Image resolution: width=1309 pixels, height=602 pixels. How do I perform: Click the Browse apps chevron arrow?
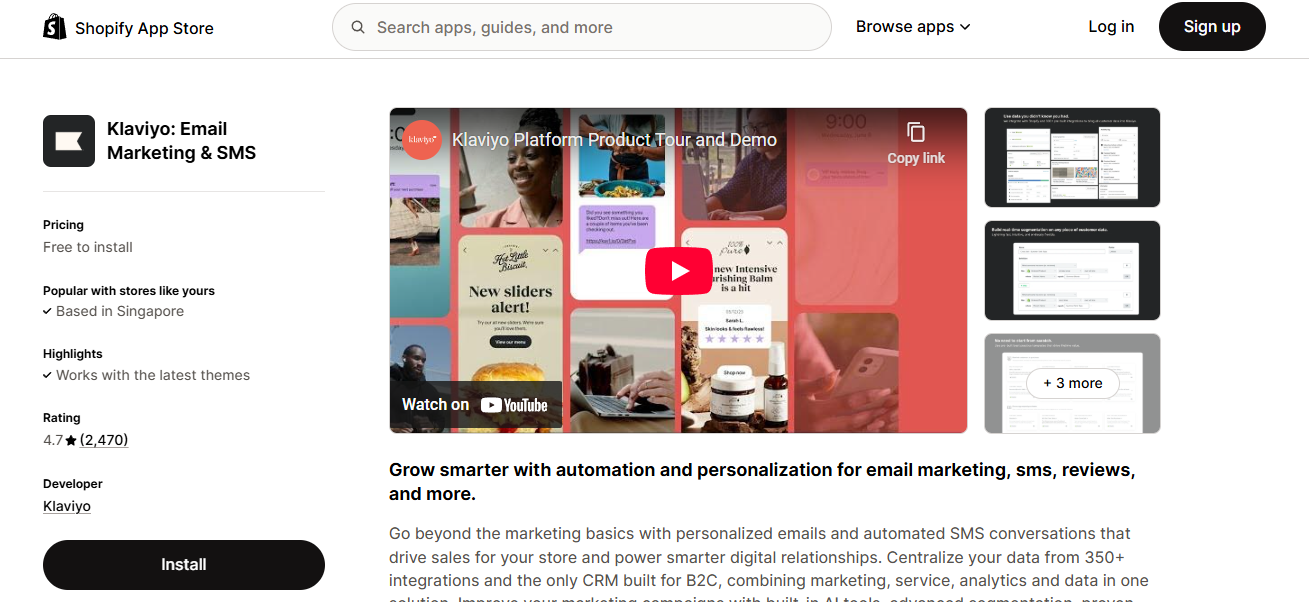[x=965, y=27]
